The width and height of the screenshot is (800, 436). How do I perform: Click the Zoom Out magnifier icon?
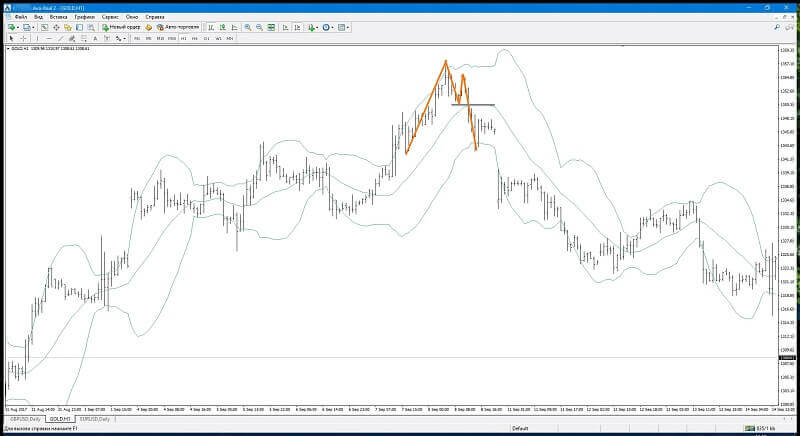(259, 28)
